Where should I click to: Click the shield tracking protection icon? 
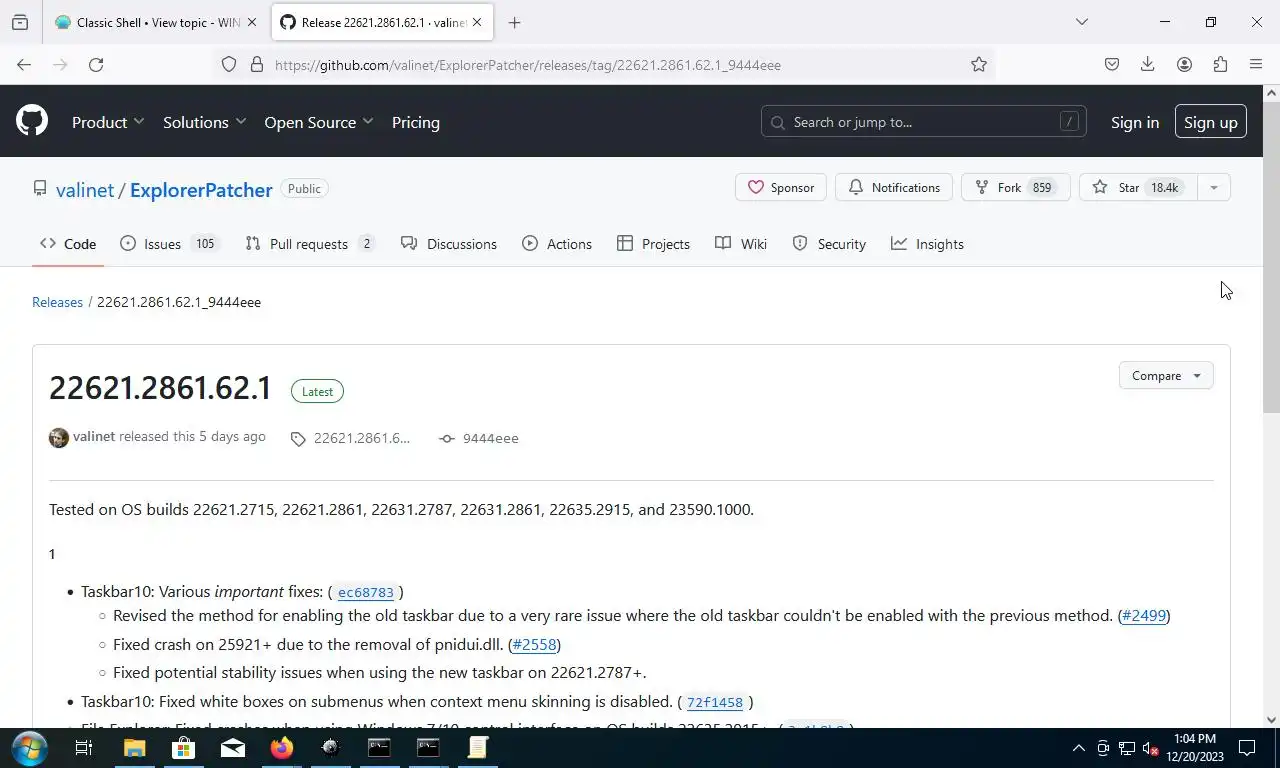[x=229, y=64]
